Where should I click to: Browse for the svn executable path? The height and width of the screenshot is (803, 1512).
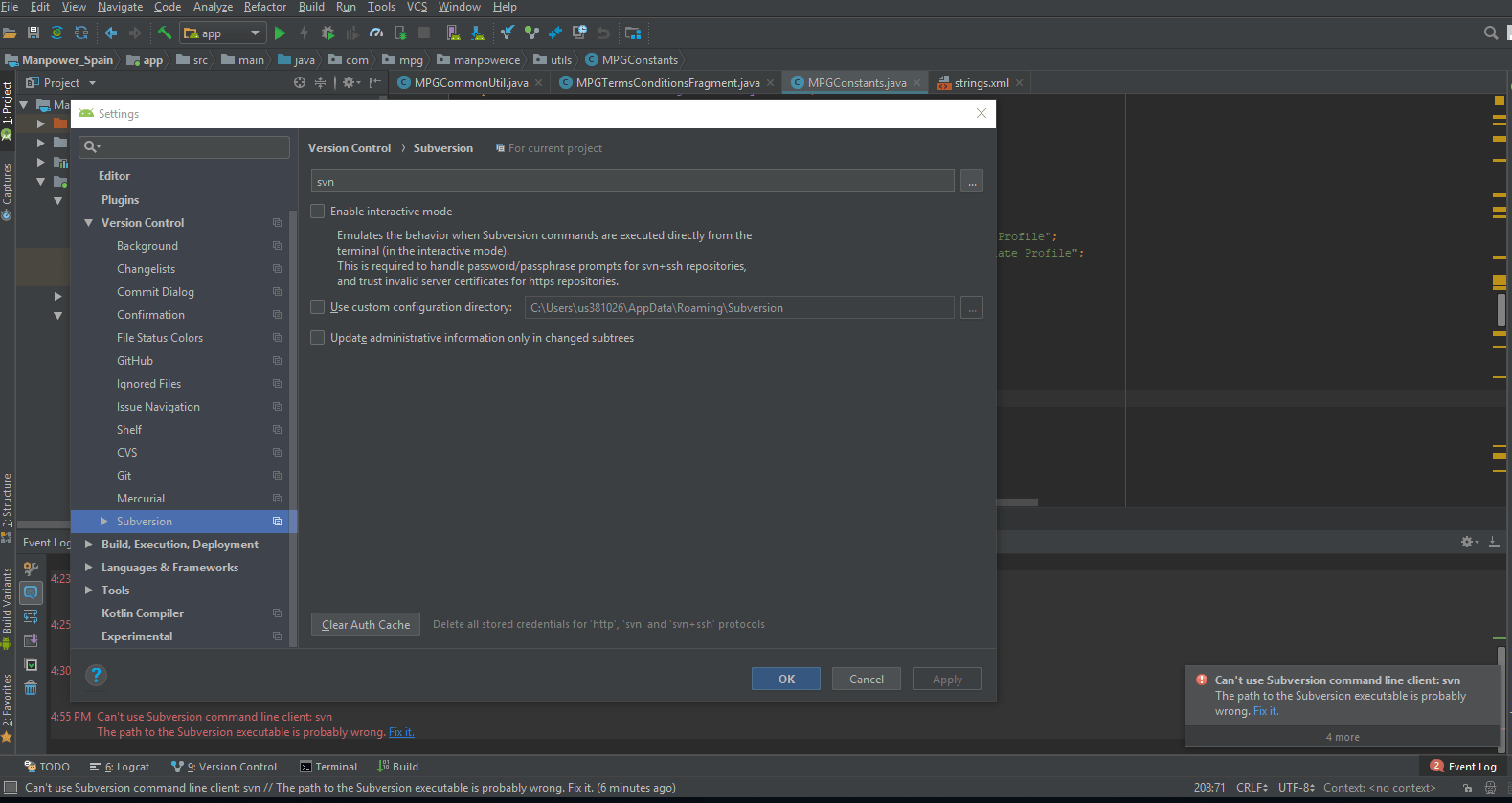click(x=972, y=181)
